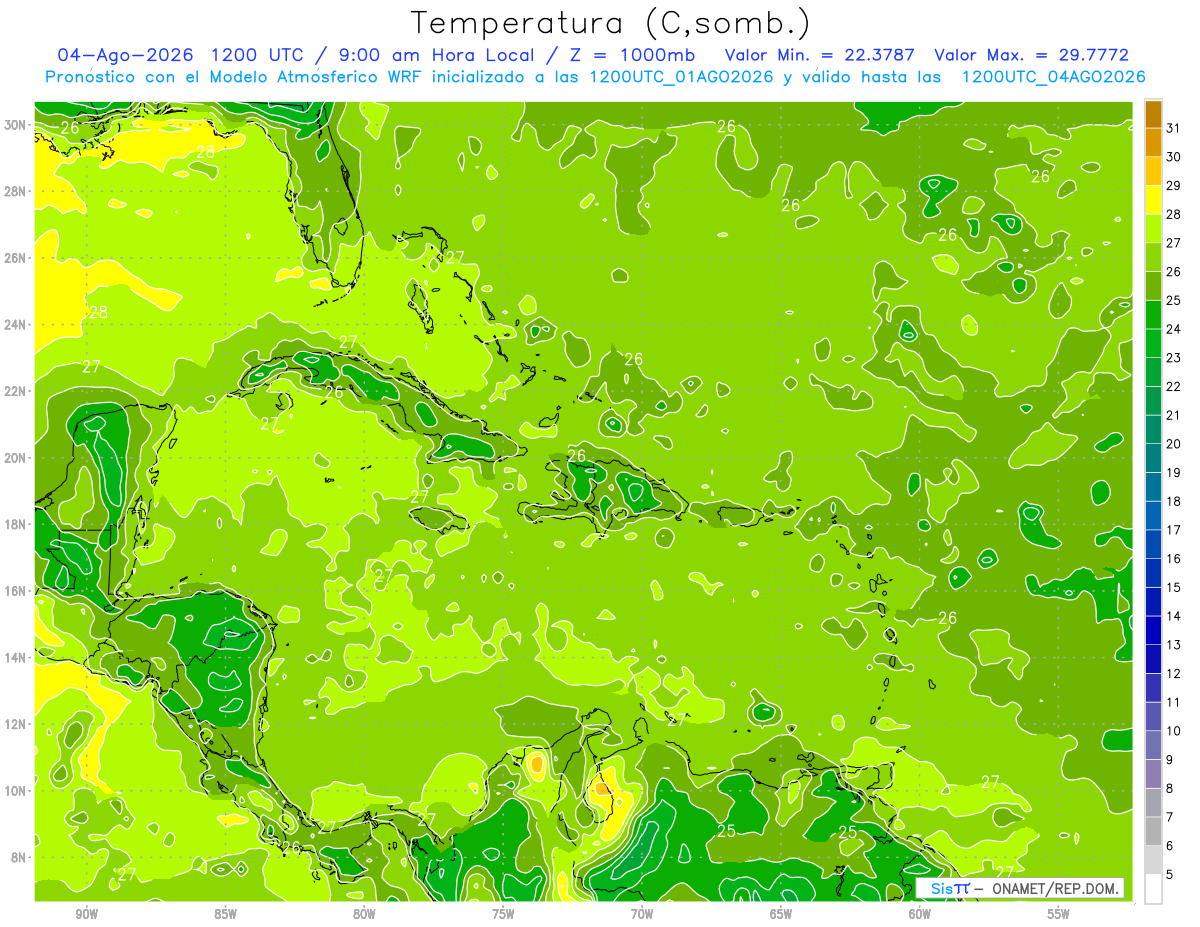Click the yellow color band between 28 and 29
The height and width of the screenshot is (927, 1200).
tap(1153, 199)
